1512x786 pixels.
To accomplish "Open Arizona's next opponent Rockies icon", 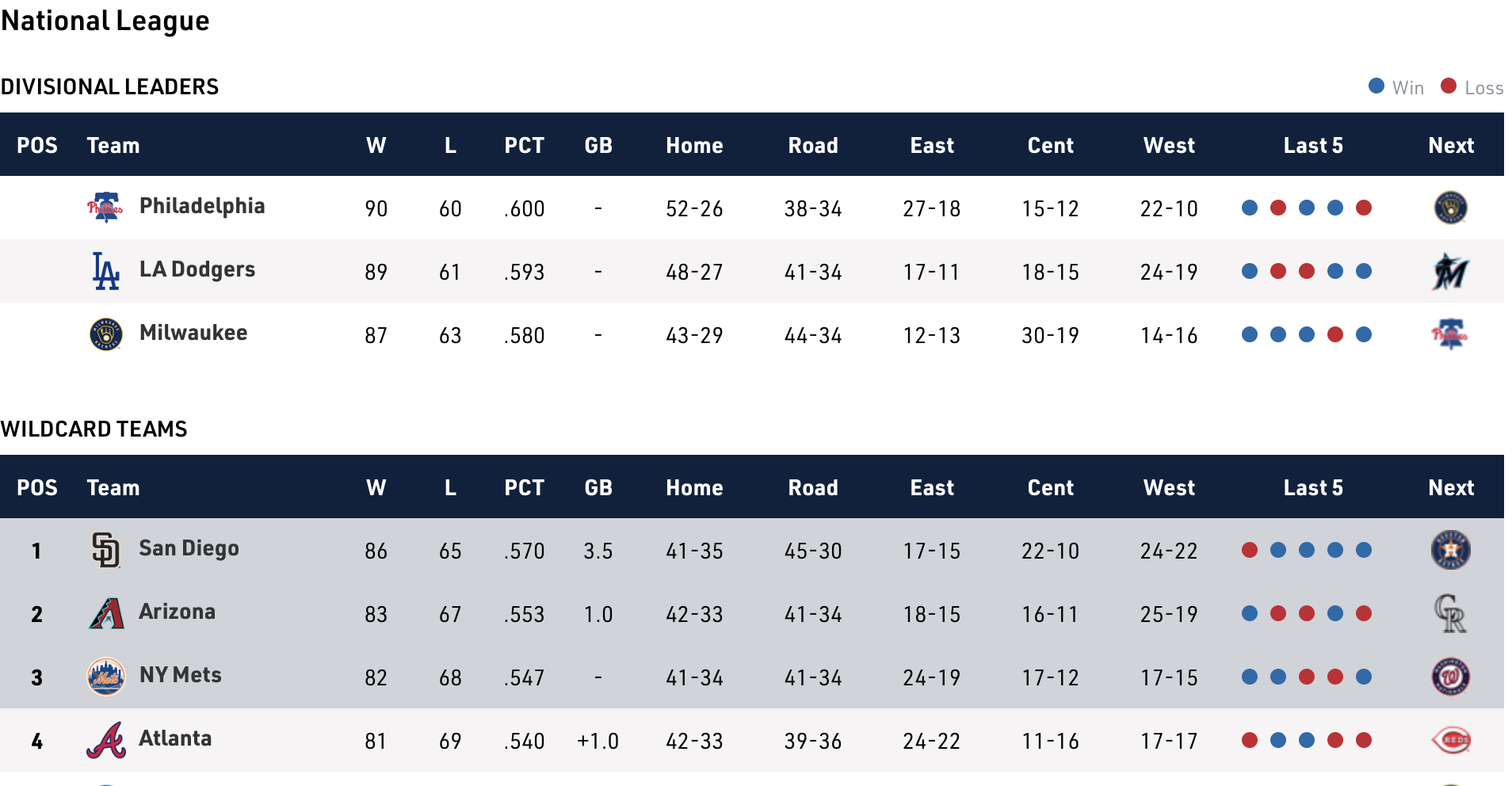I will pos(1450,613).
